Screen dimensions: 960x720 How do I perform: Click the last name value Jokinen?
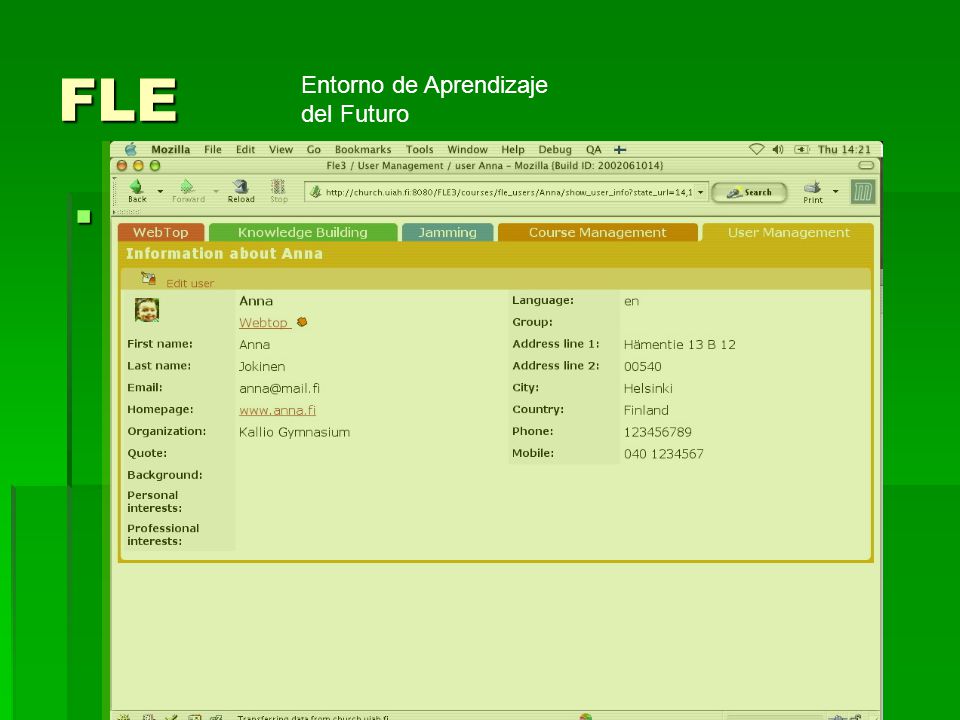point(262,367)
